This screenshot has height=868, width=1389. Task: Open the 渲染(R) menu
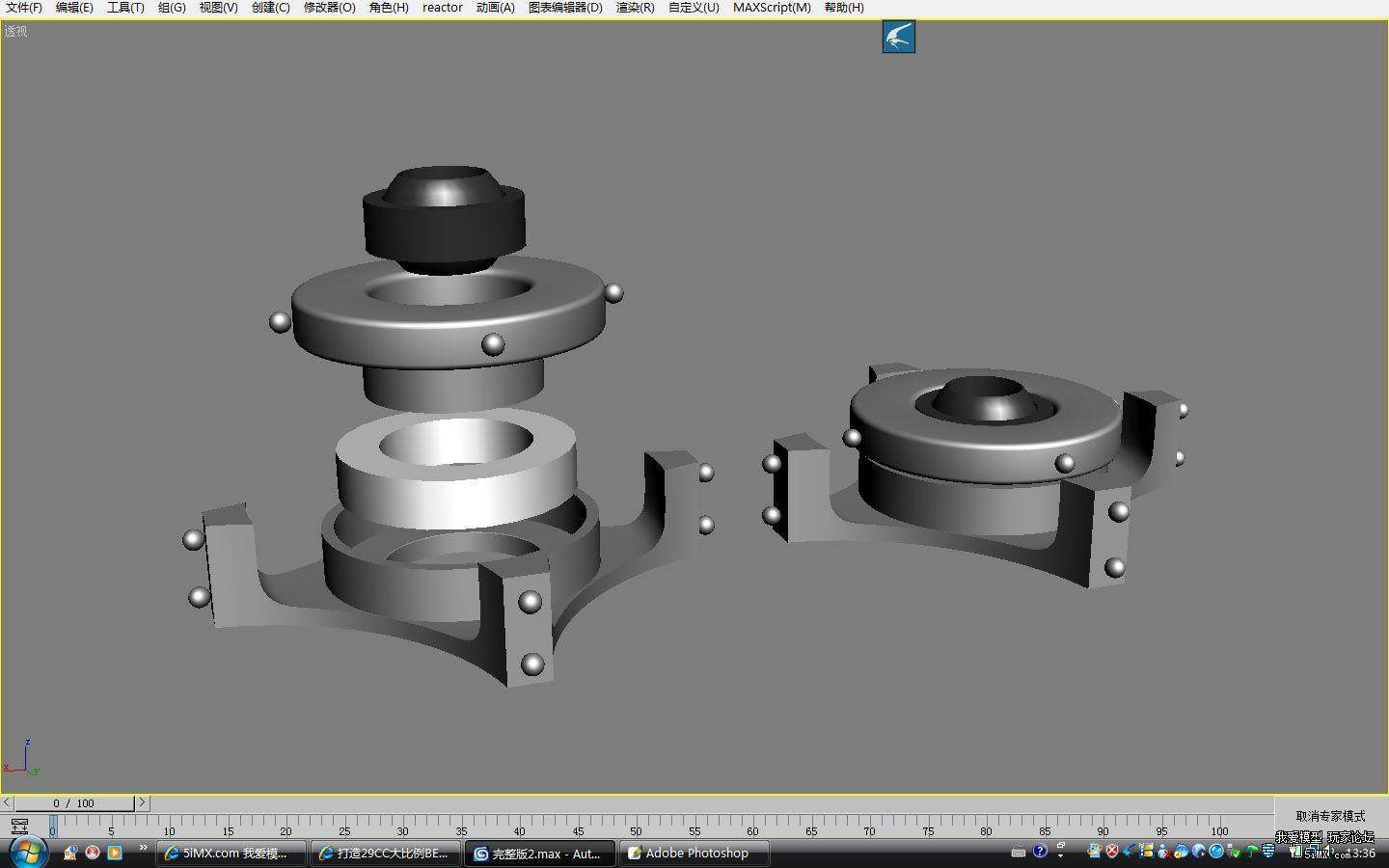pos(635,8)
